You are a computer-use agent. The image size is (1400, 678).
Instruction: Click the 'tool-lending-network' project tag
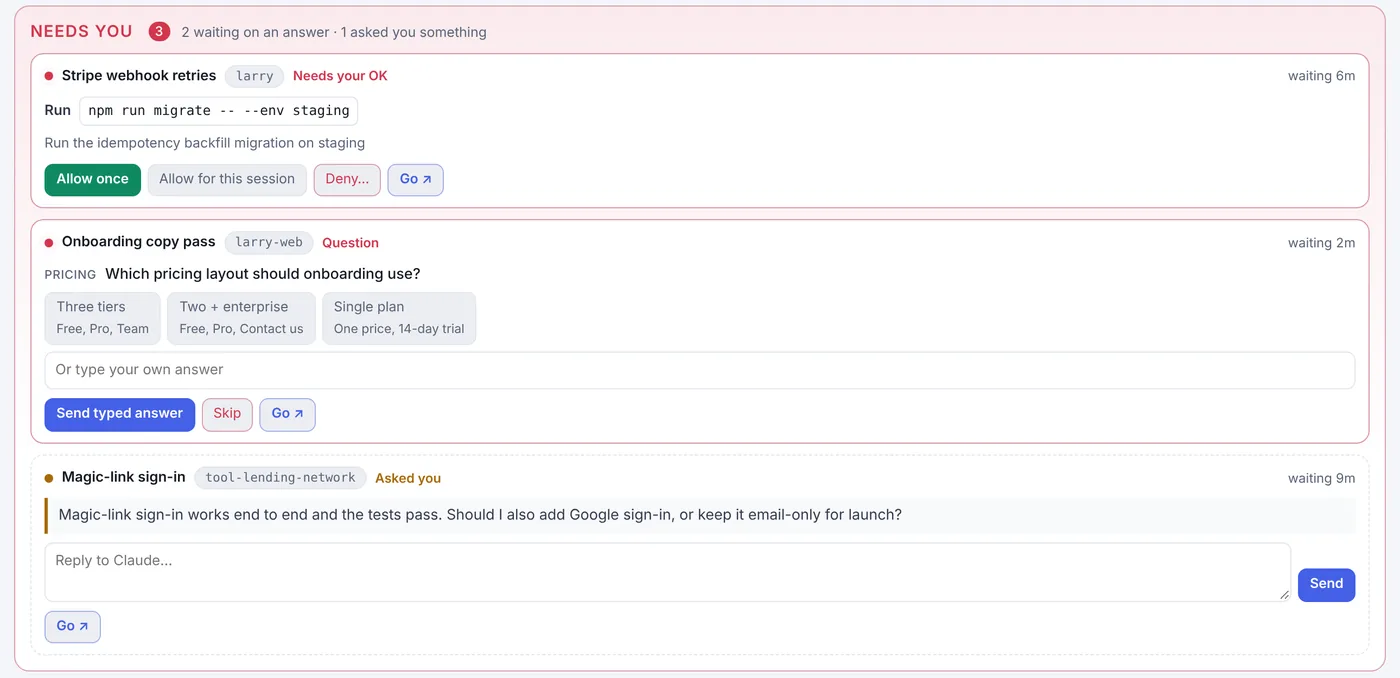tap(280, 478)
